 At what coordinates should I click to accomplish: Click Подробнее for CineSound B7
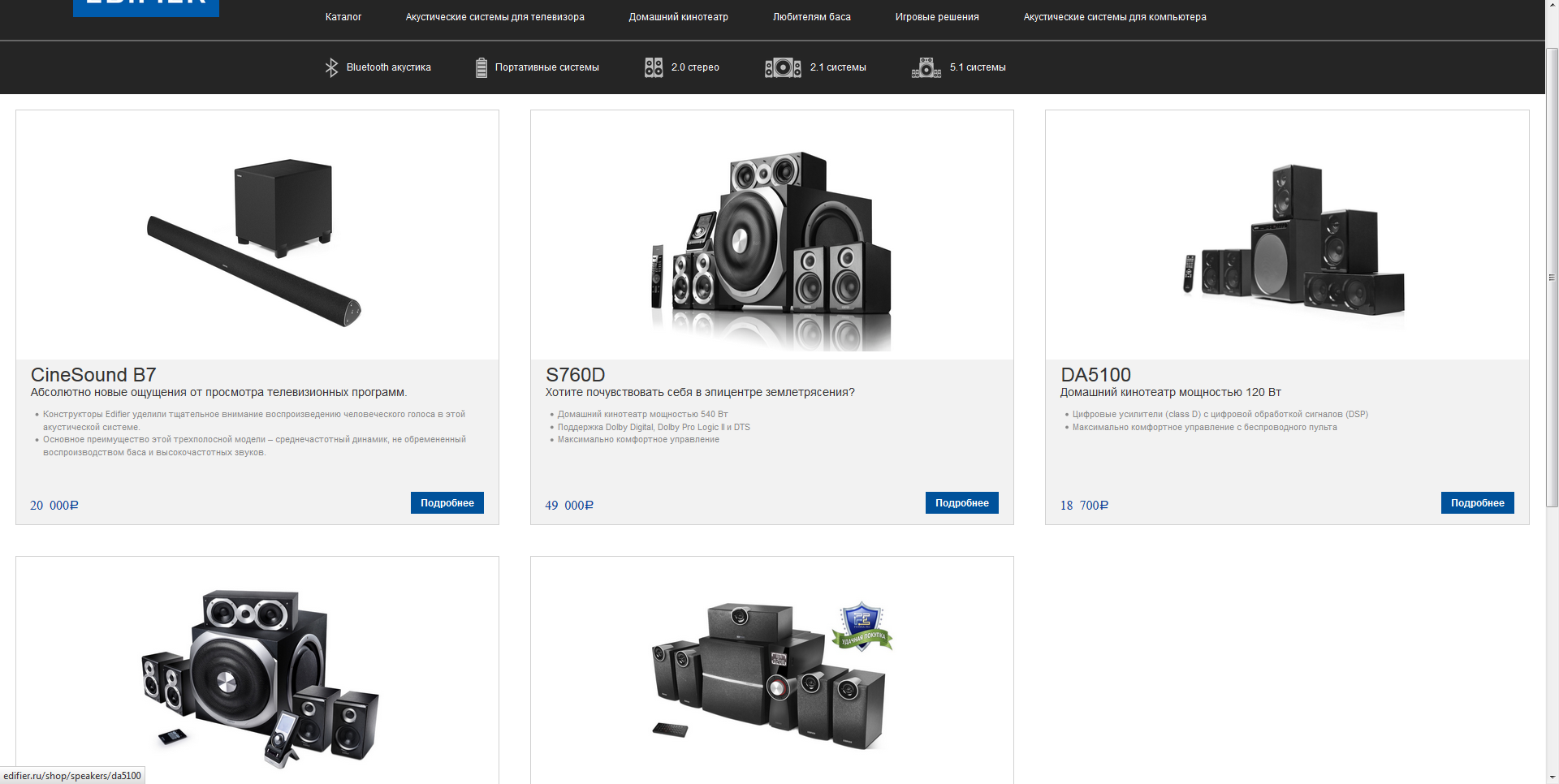point(447,503)
